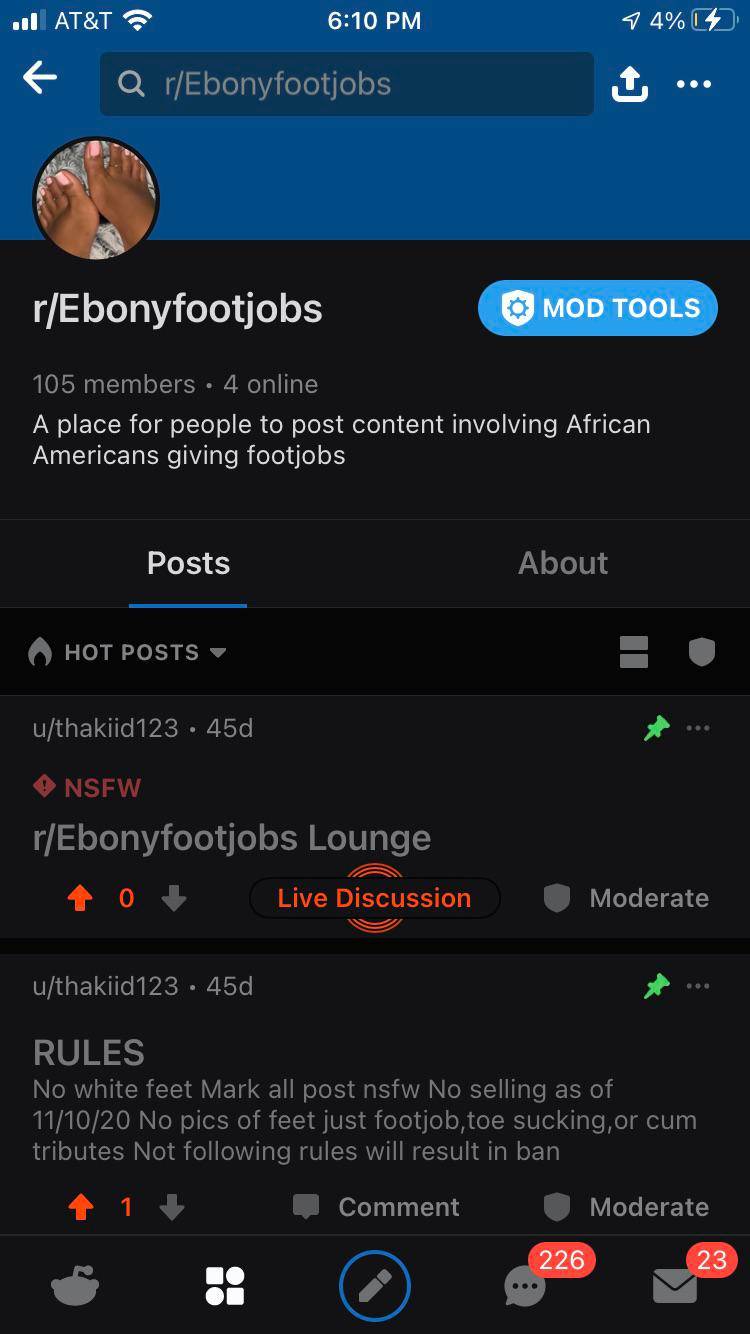Tap the shield mod mode icon beside layout
This screenshot has width=750, height=1334.
(x=702, y=652)
